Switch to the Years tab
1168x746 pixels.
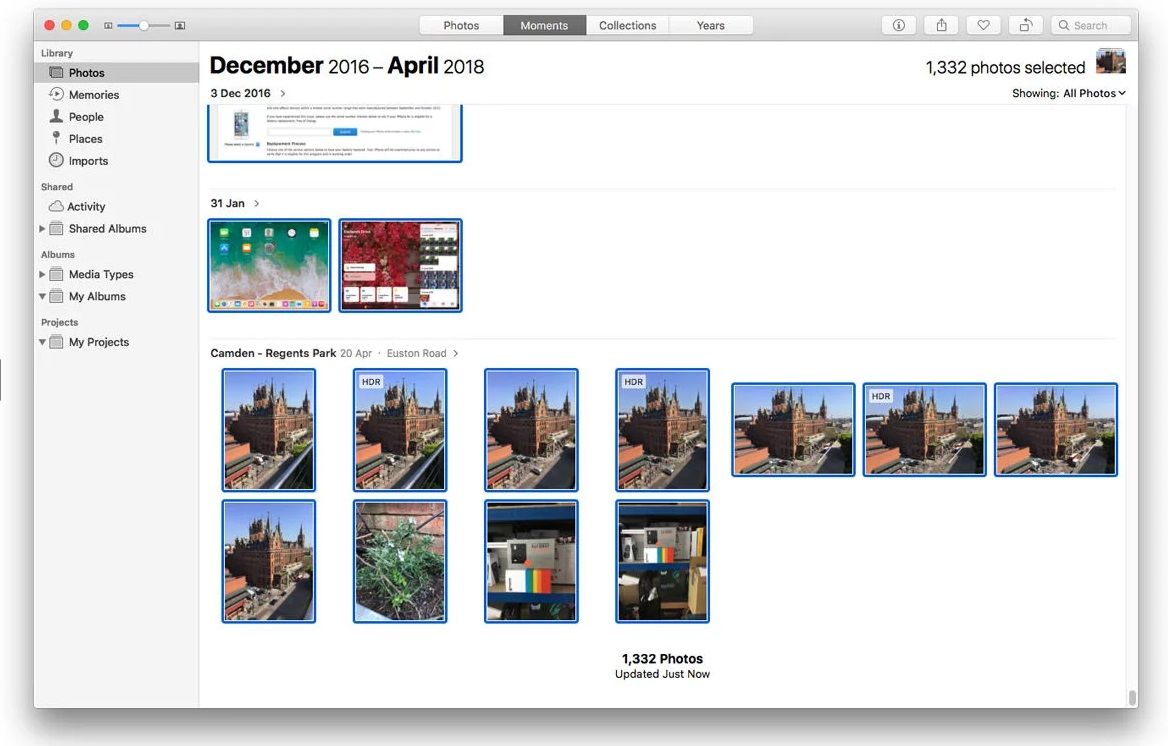pos(711,25)
